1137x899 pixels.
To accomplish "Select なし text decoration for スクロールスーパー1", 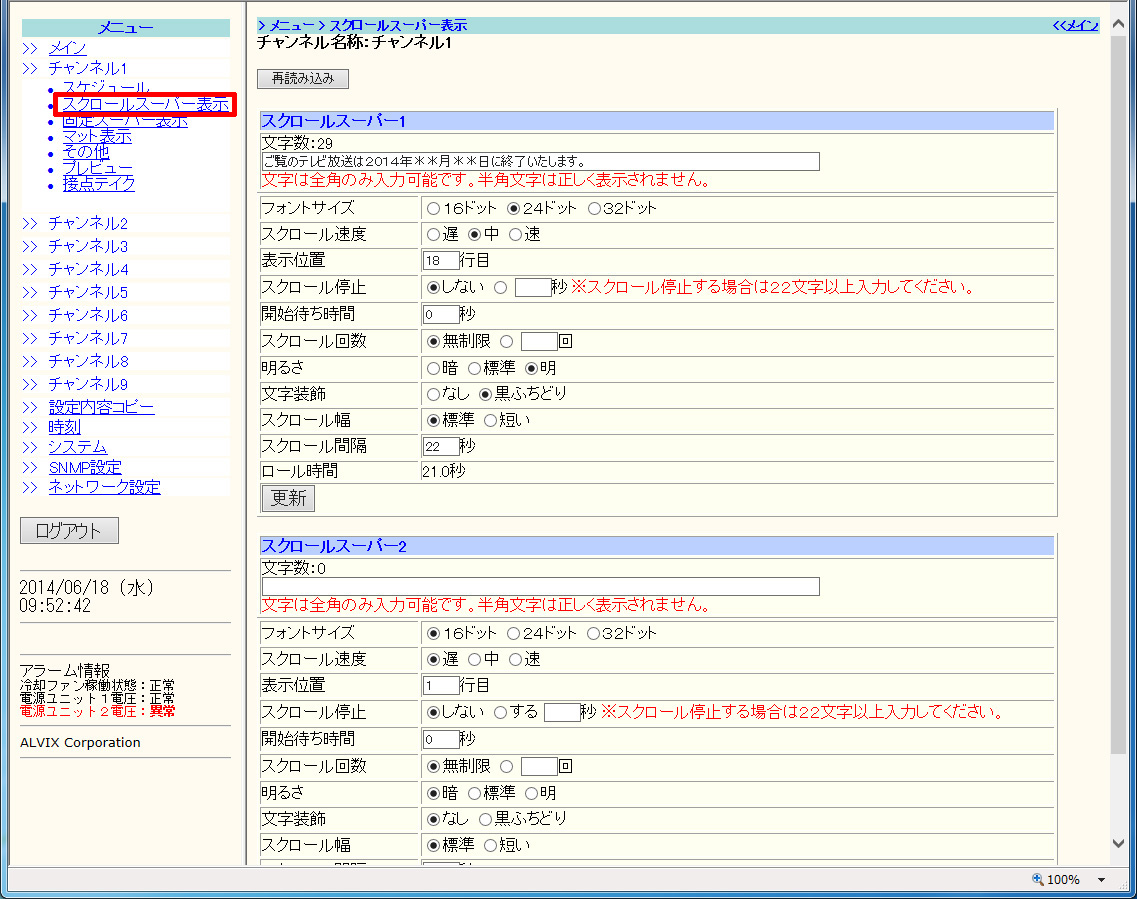I will [x=434, y=394].
